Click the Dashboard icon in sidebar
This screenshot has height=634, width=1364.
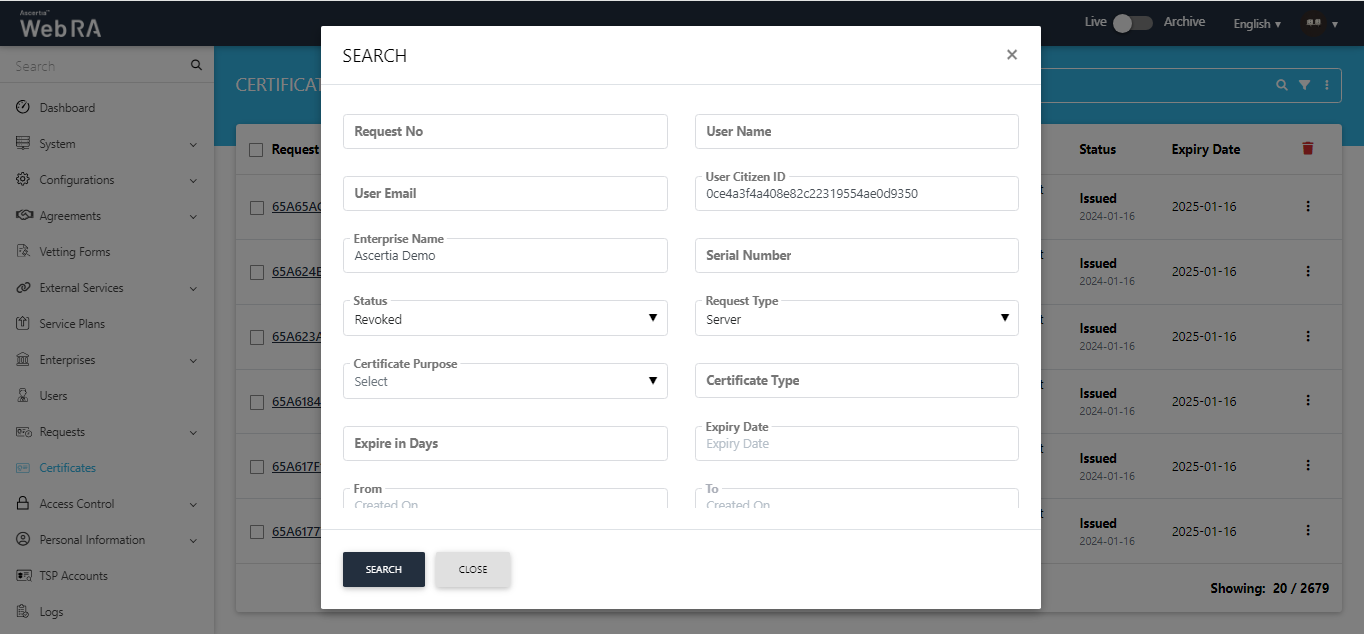23,107
